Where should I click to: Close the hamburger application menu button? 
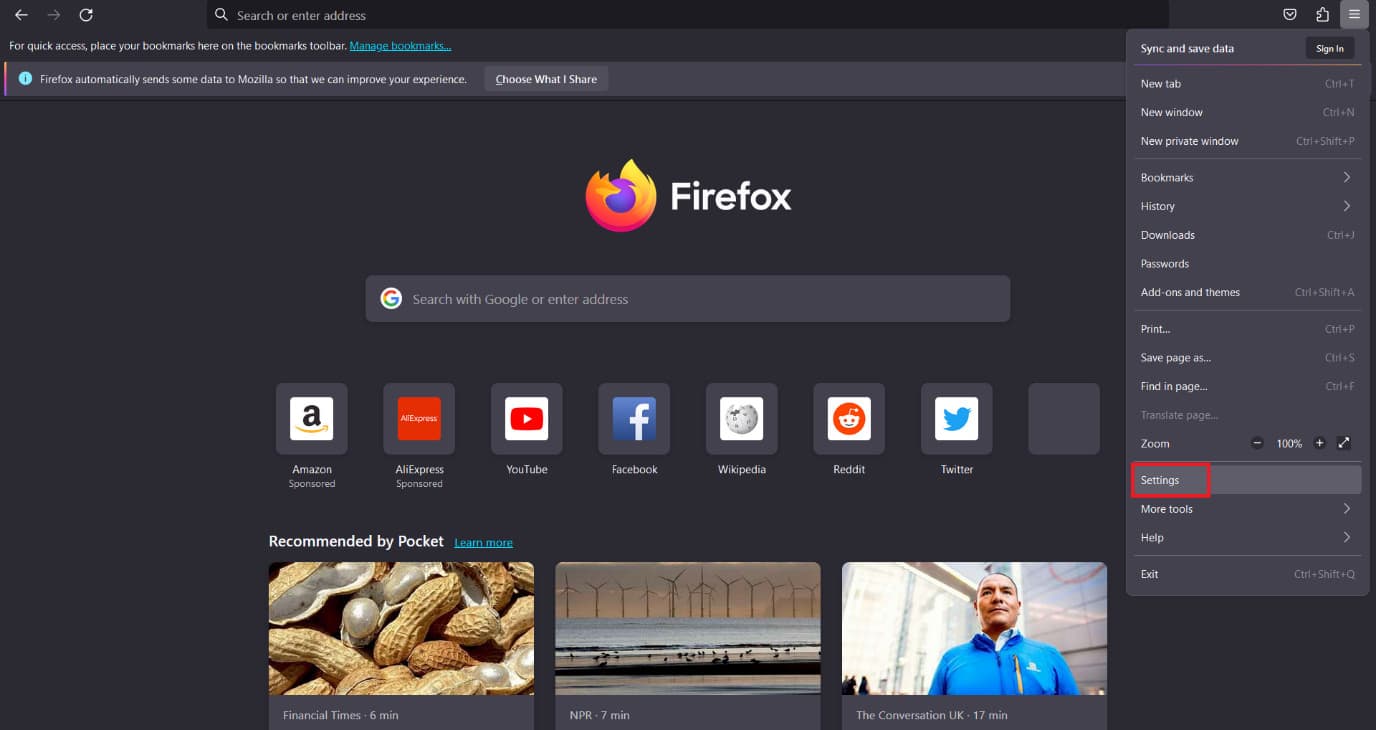pyautogui.click(x=1354, y=14)
